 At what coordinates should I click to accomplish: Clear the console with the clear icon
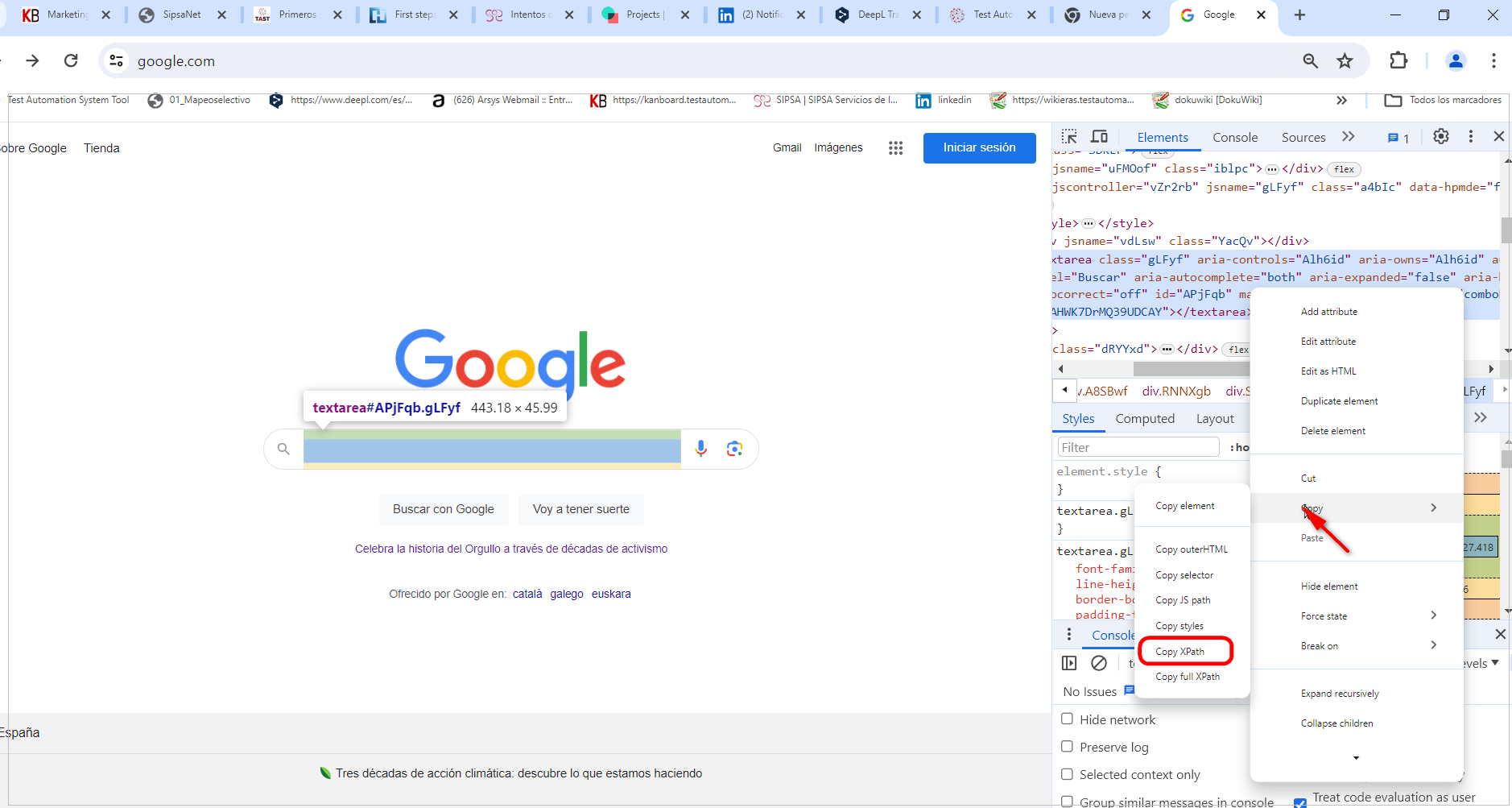coord(1099,663)
